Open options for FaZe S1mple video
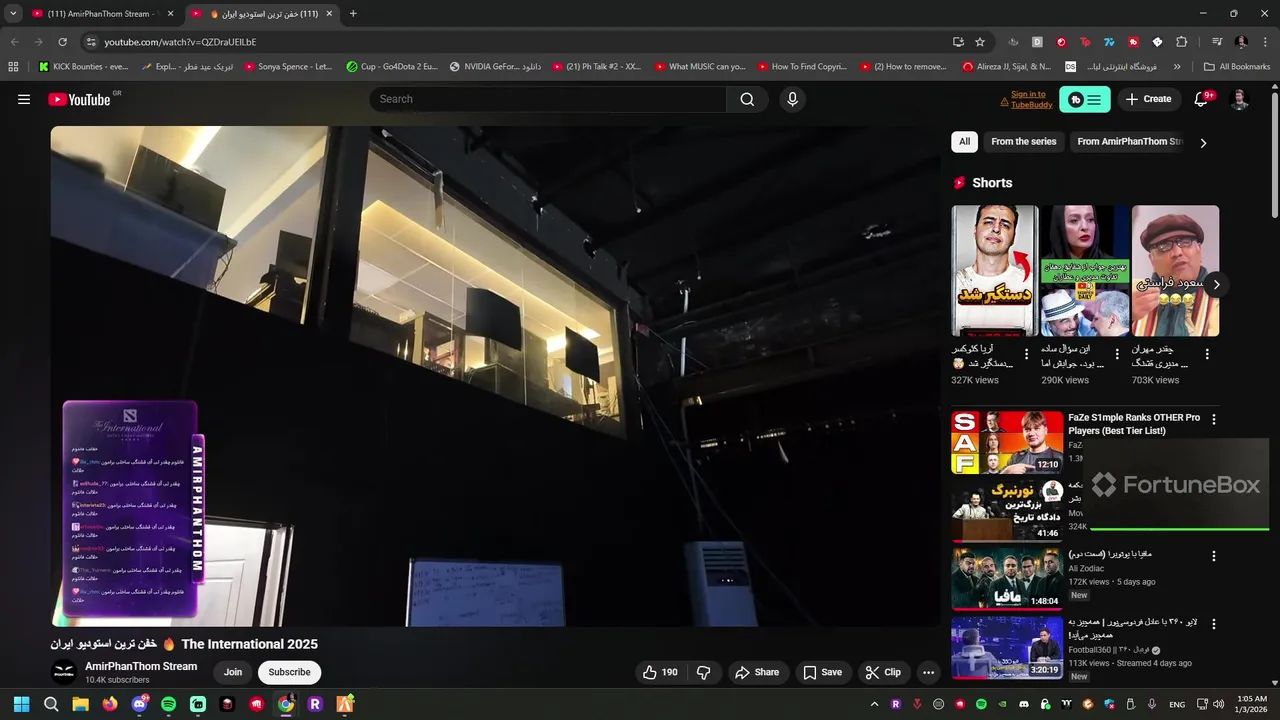The width and height of the screenshot is (1280, 720). (1214, 420)
